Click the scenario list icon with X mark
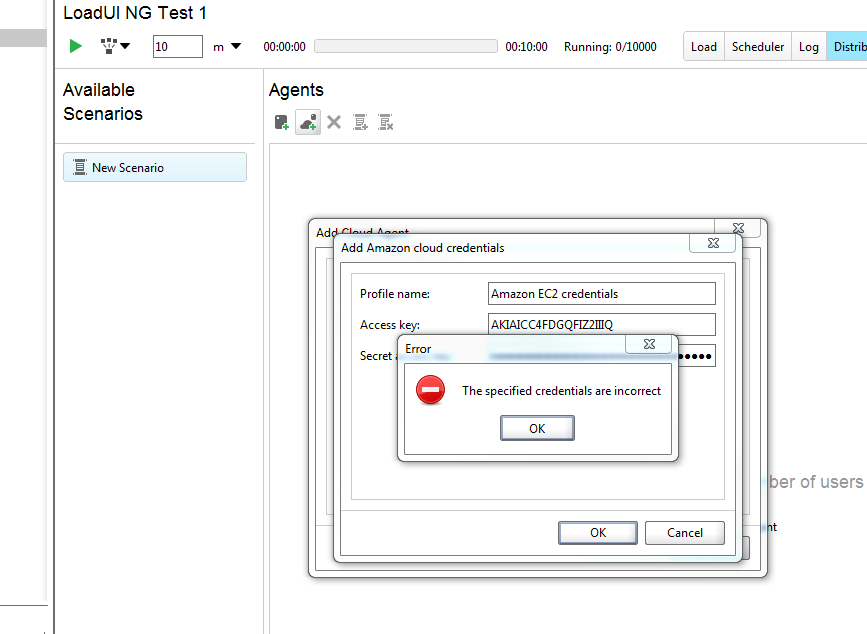This screenshot has height=634, width=867. [385, 122]
